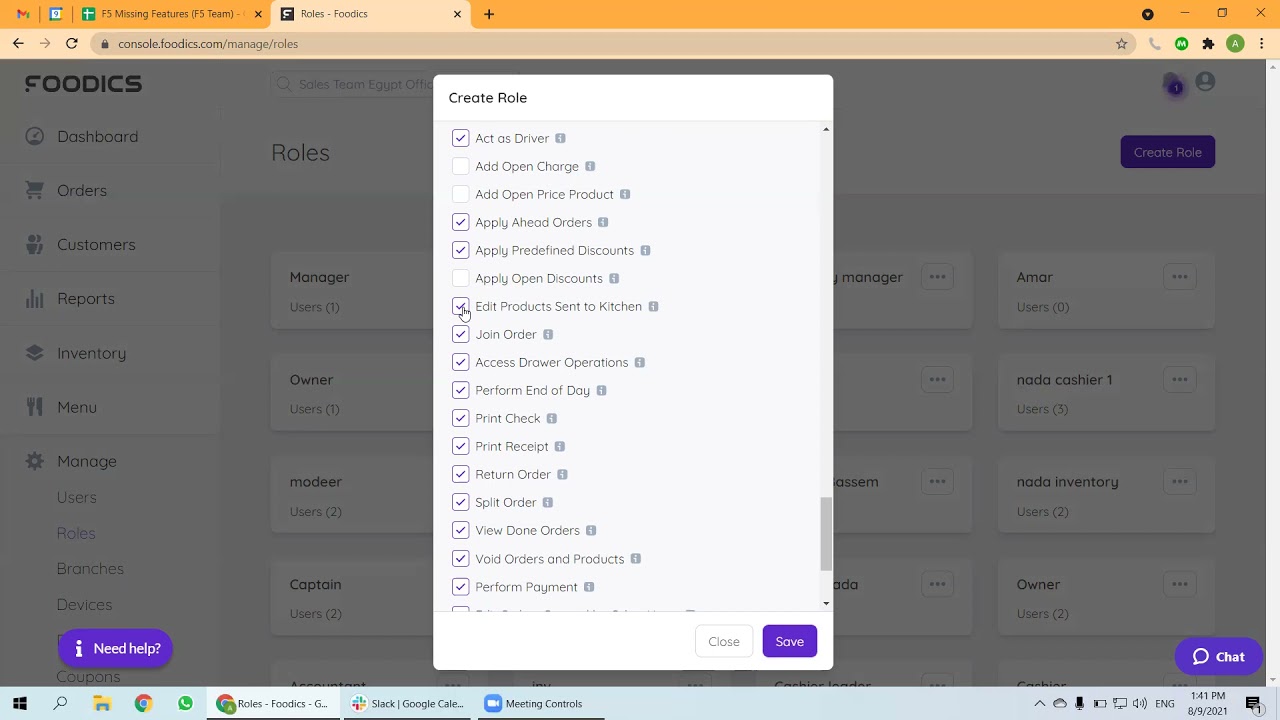1280x720 pixels.
Task: Uncheck the Return Order permission
Action: 460,474
